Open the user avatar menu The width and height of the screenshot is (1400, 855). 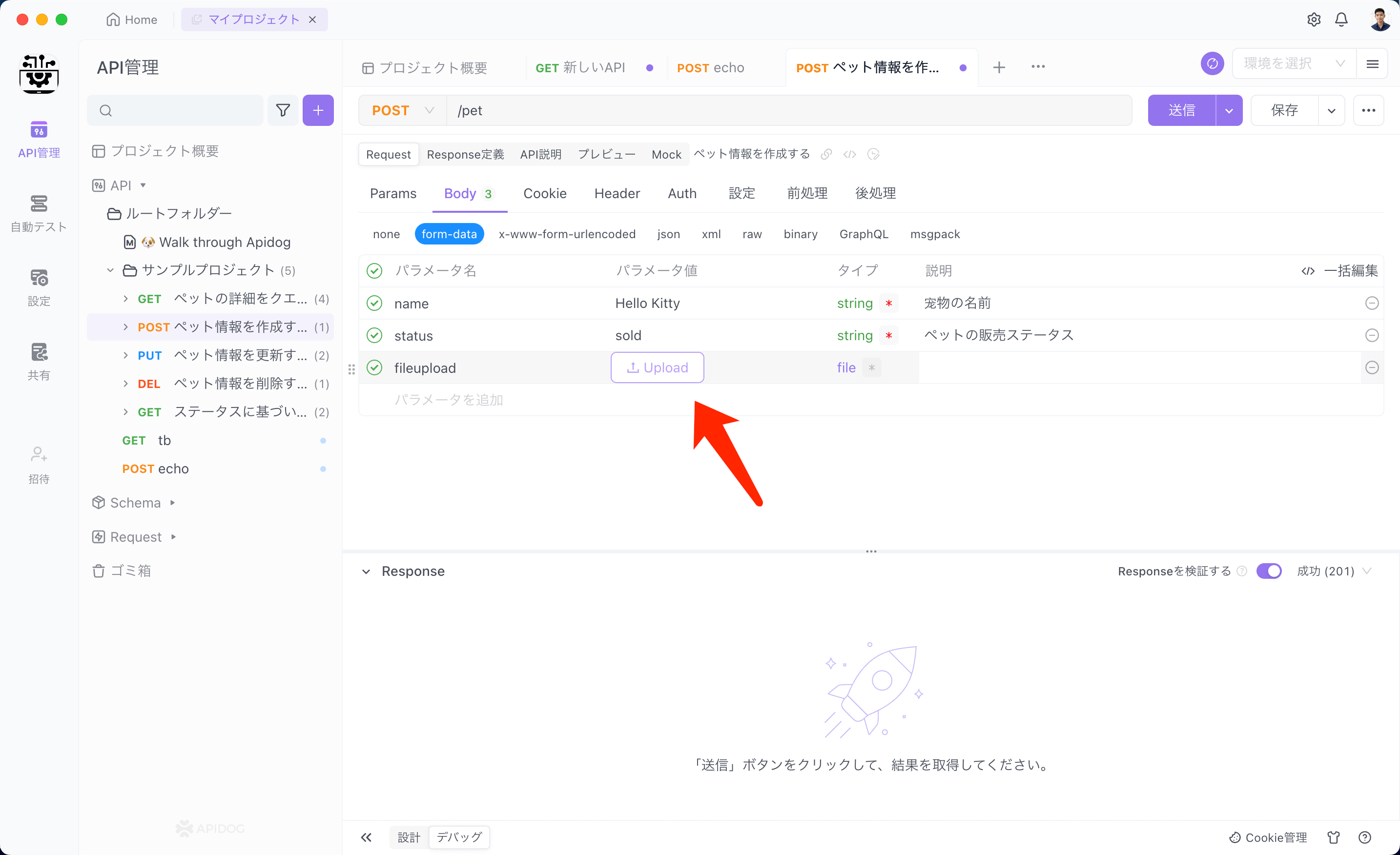click(1379, 20)
